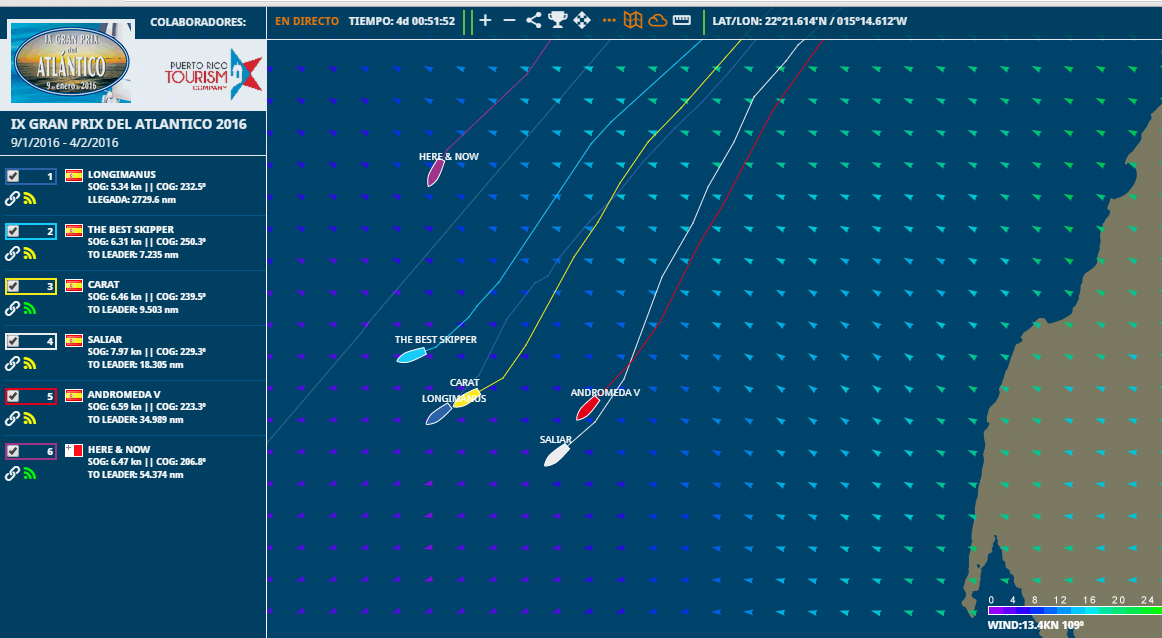Screen dimensions: 1162x638
Task: Select the ruler measure tool
Action: (682, 20)
